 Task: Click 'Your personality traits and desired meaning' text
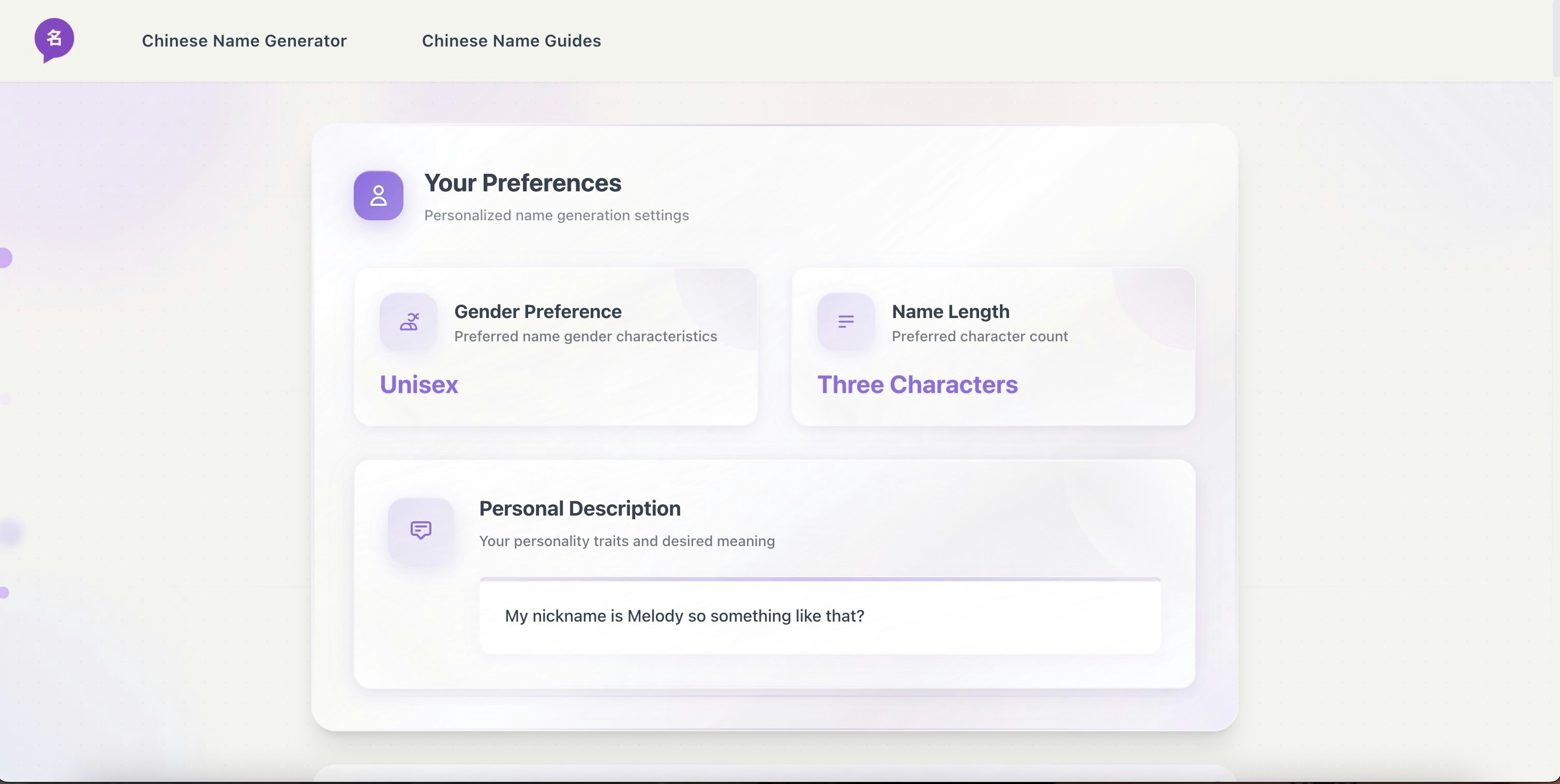click(627, 541)
